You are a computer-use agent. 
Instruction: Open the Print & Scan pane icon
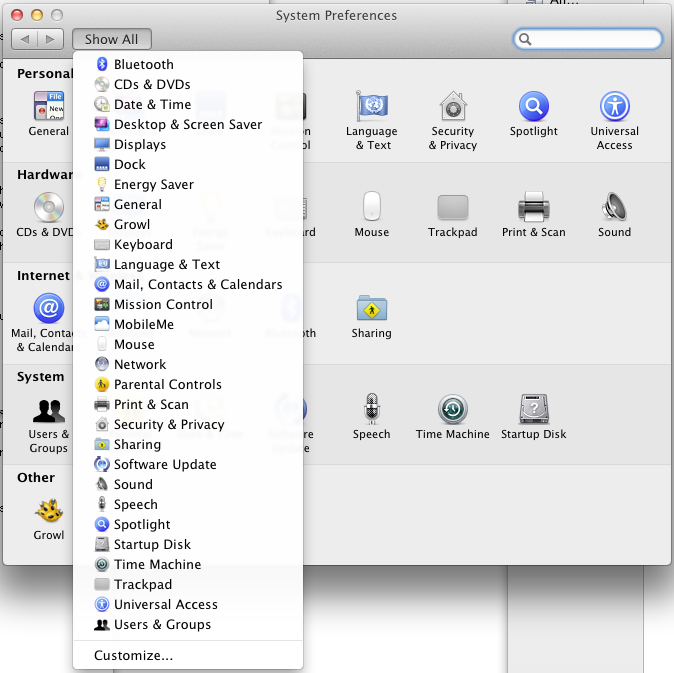click(533, 208)
